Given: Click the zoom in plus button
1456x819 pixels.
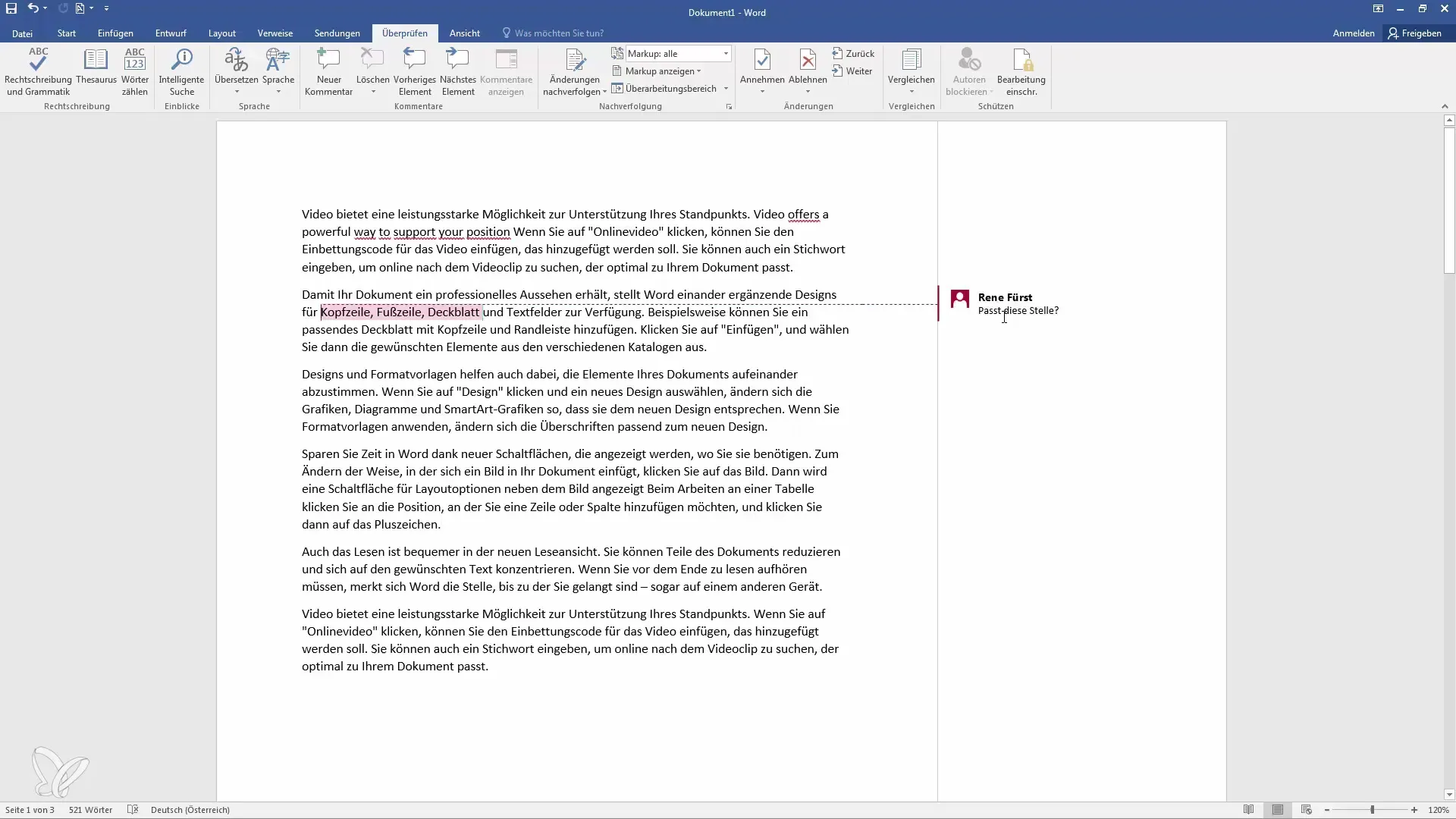Looking at the screenshot, I should click(x=1414, y=810).
